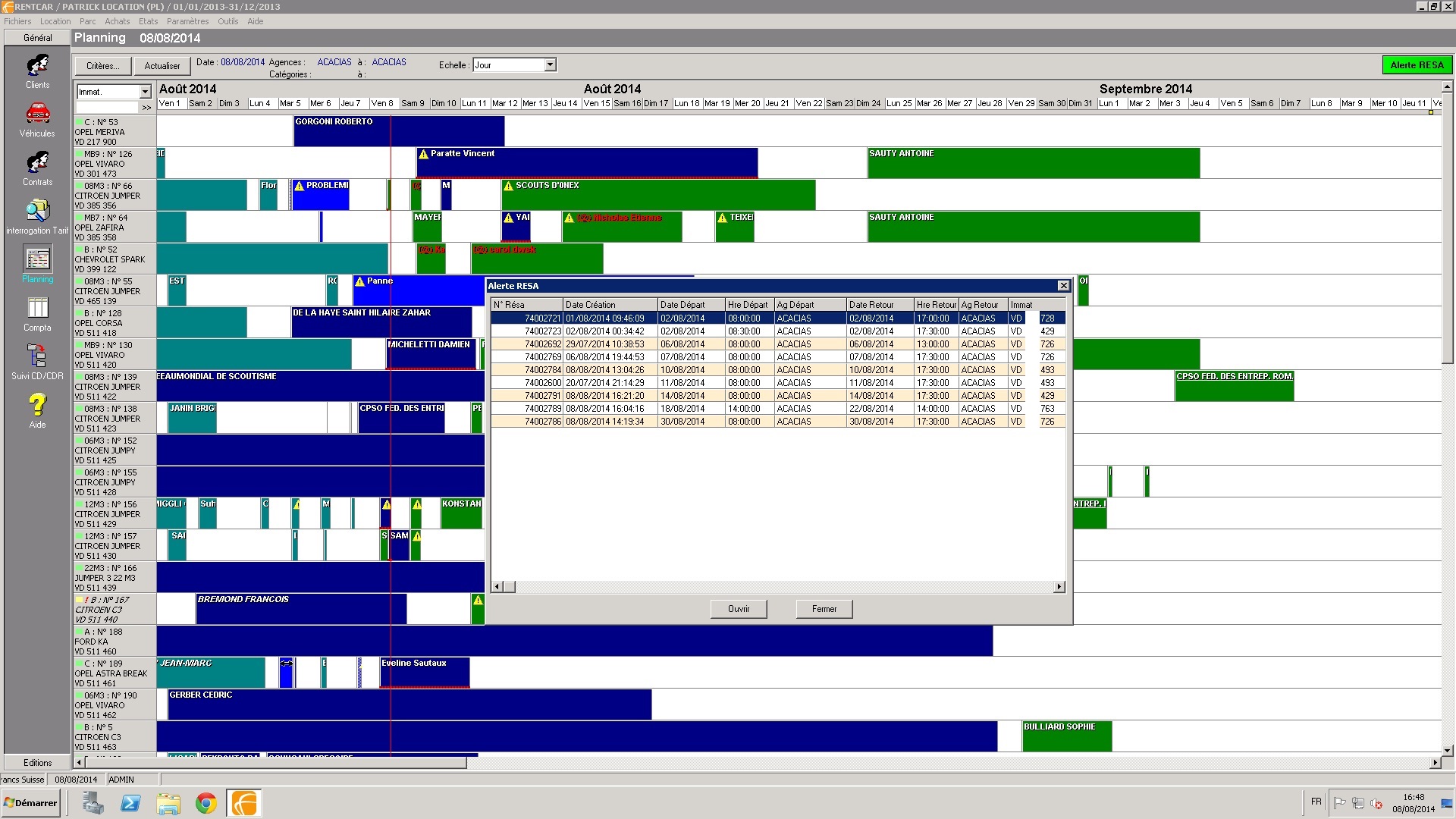Click the Critères... button
Screen dimensions: 1456x819
[102, 66]
